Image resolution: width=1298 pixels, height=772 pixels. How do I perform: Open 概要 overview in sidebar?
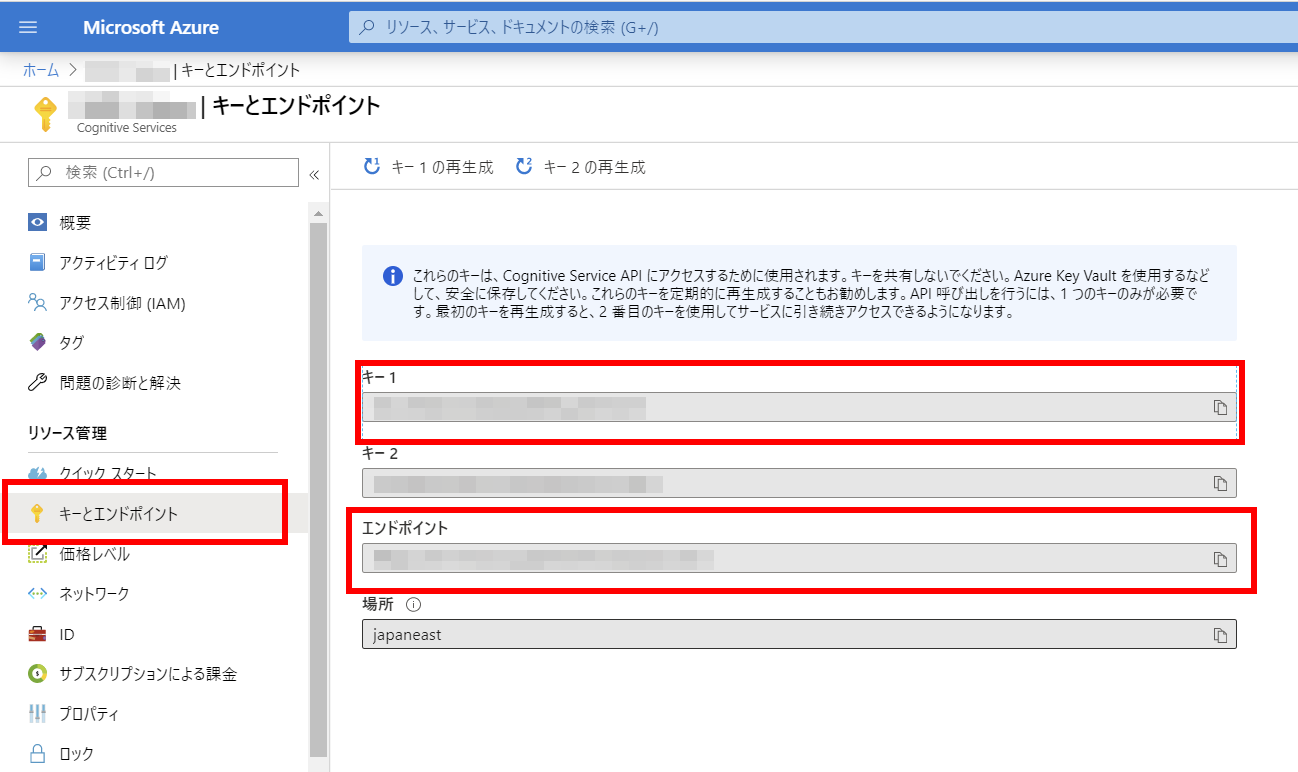[x=75, y=223]
